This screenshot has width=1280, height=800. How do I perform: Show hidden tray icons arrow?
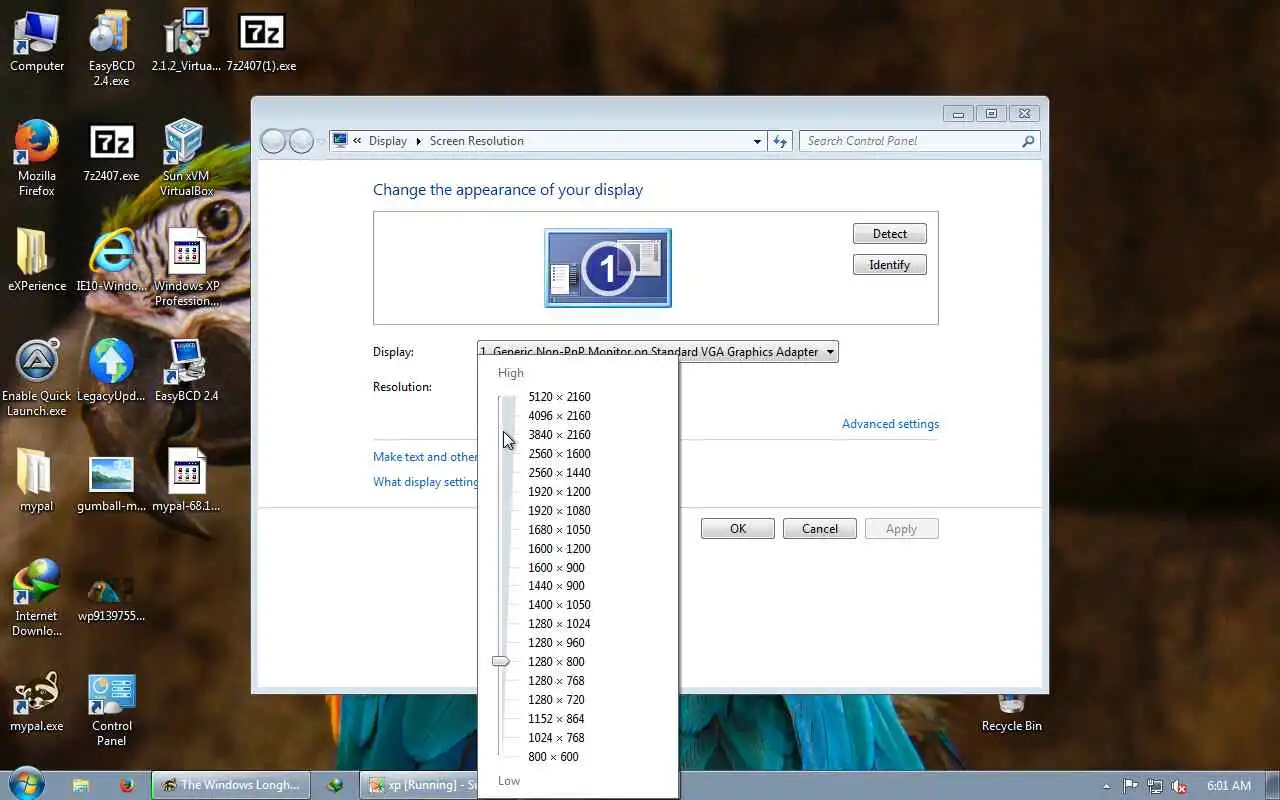pyautogui.click(x=1106, y=786)
